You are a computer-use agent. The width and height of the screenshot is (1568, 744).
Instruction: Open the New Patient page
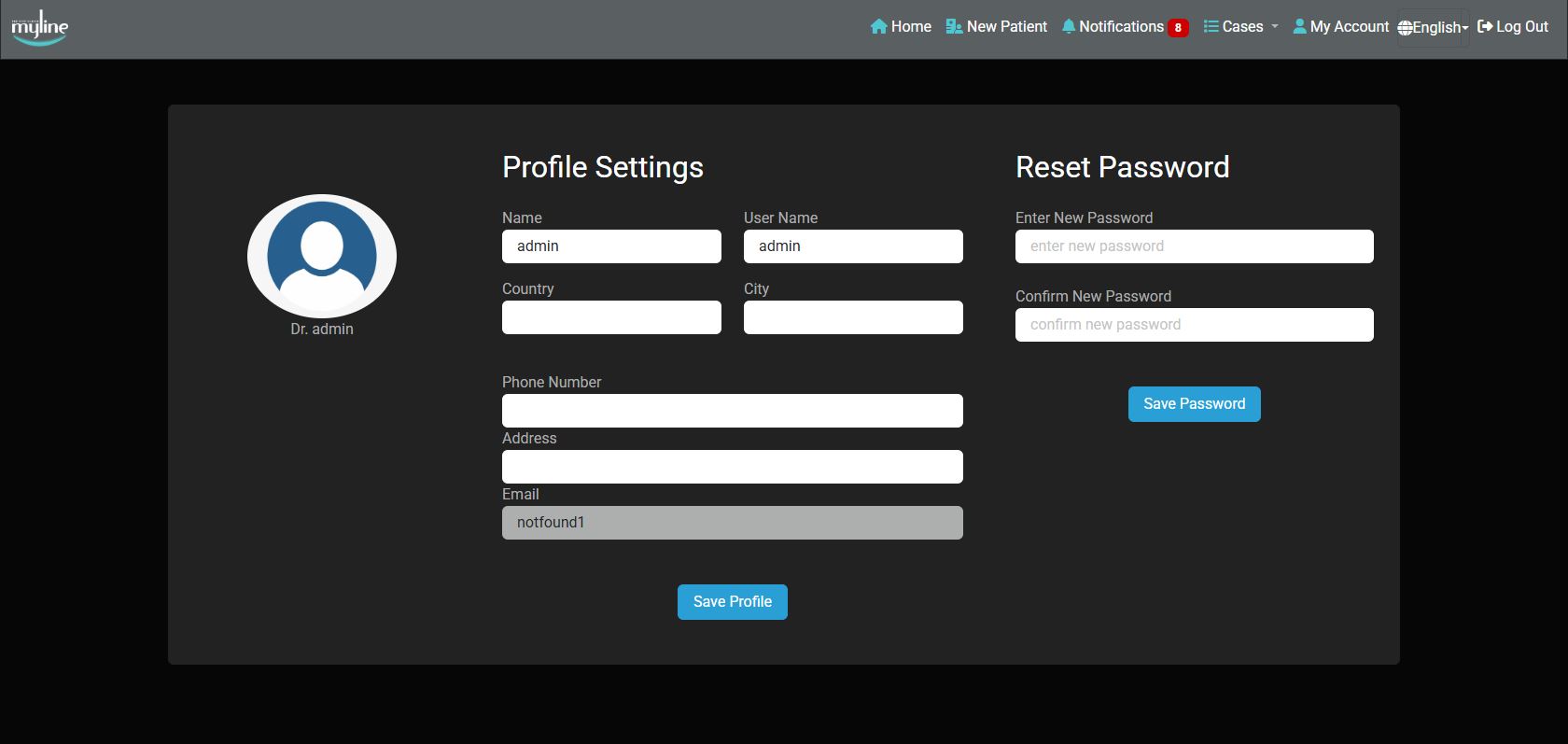click(1006, 27)
